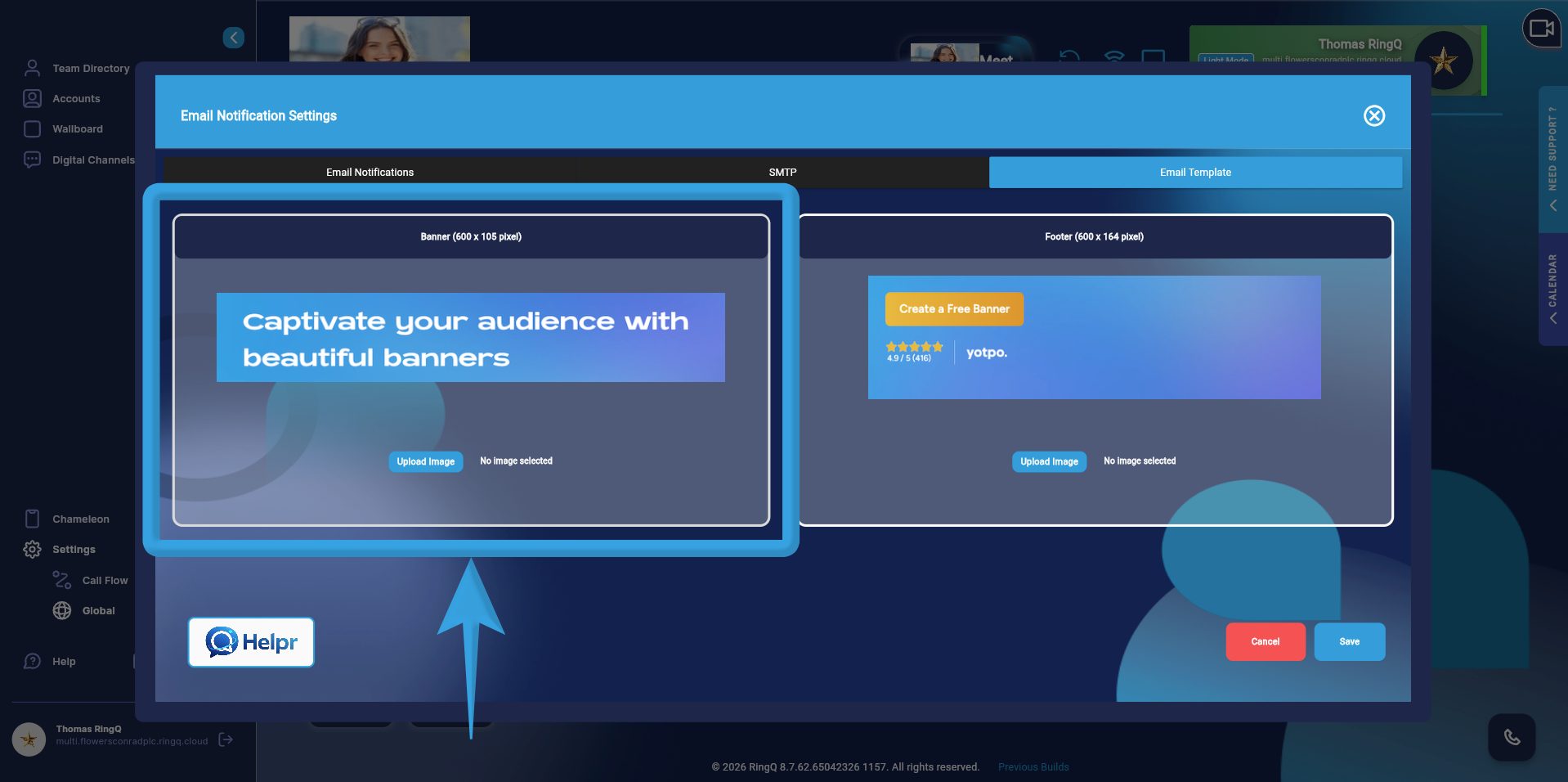
Task: Open Accounts icon in sidebar
Action: pyautogui.click(x=32, y=99)
